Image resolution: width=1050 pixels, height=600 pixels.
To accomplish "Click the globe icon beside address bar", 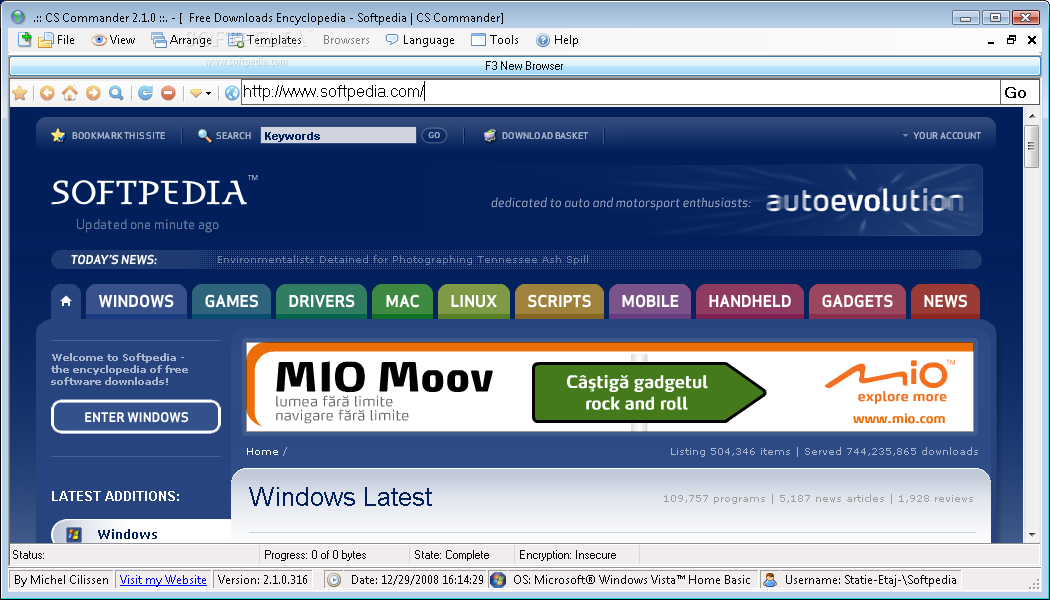I will tap(232, 93).
